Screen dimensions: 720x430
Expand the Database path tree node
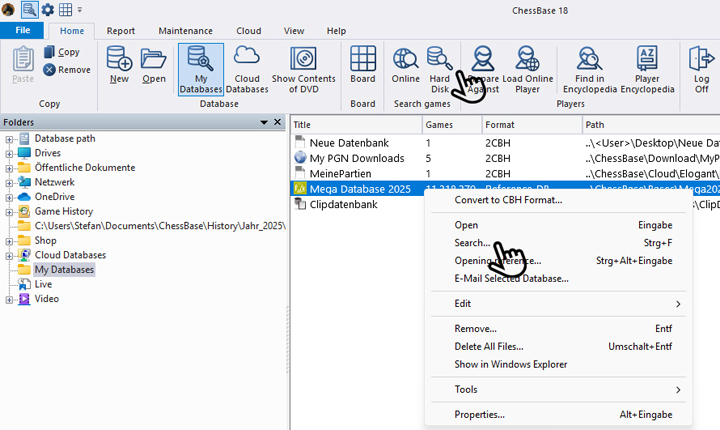tap(9, 139)
